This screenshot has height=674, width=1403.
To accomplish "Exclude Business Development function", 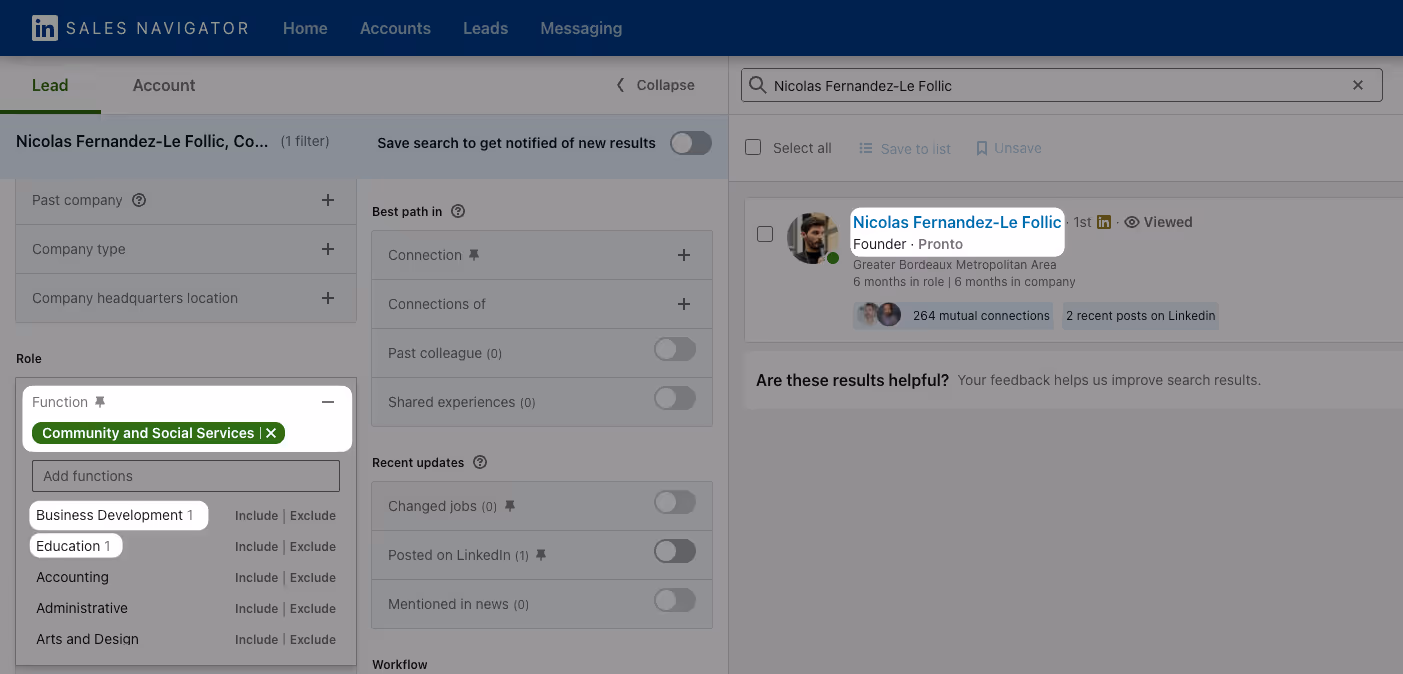I will (x=313, y=516).
